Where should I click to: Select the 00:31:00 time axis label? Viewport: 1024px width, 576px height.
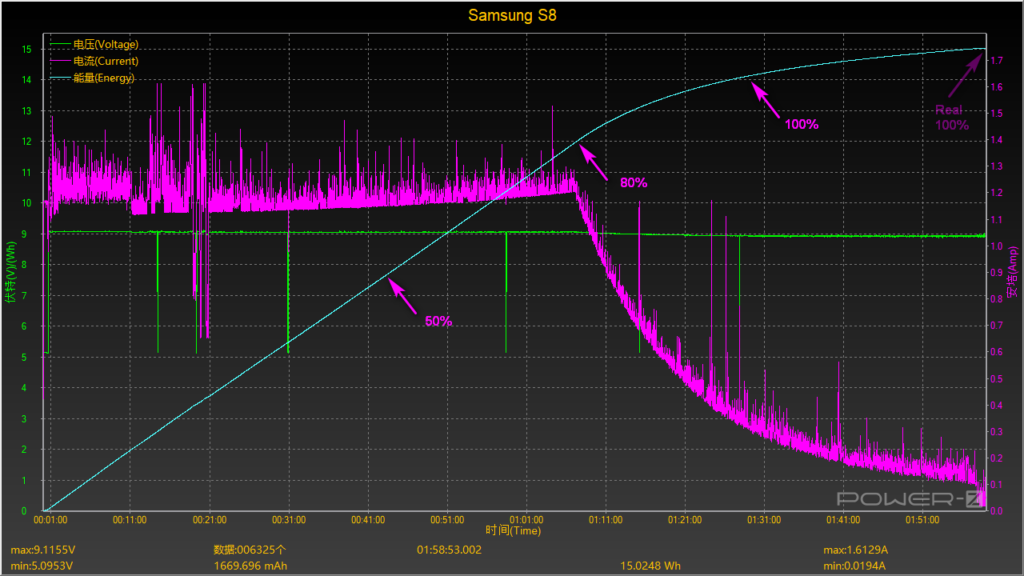289,520
